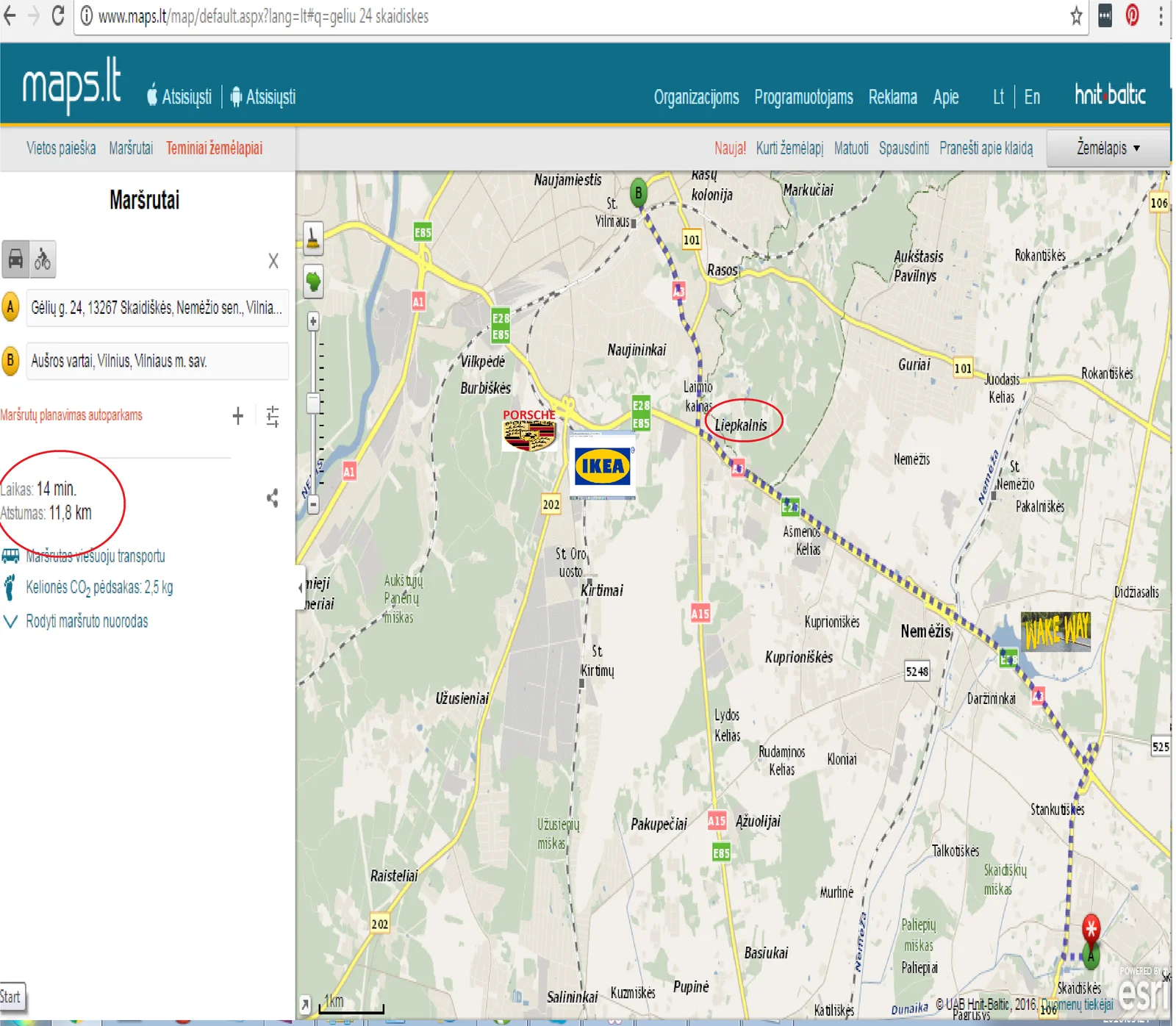Click the IKEA logo on map
The image size is (1176, 1026).
pos(602,466)
